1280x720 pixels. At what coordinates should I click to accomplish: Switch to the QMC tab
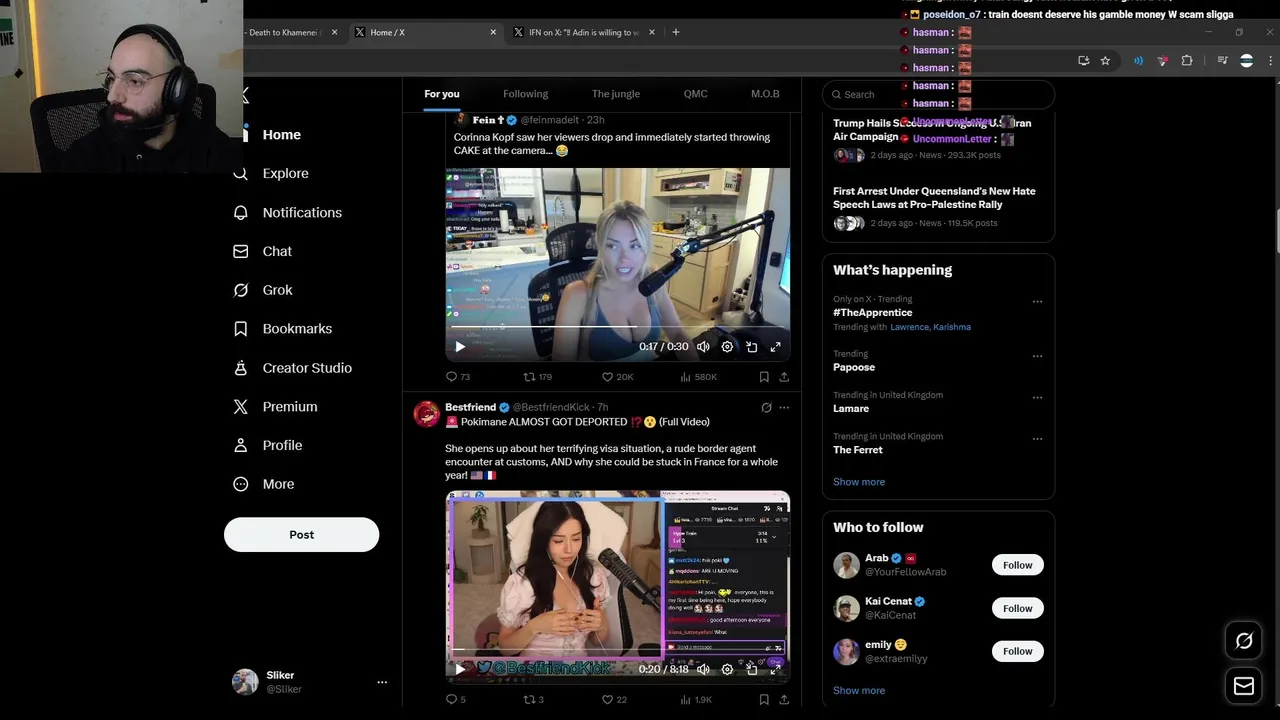[x=696, y=94]
